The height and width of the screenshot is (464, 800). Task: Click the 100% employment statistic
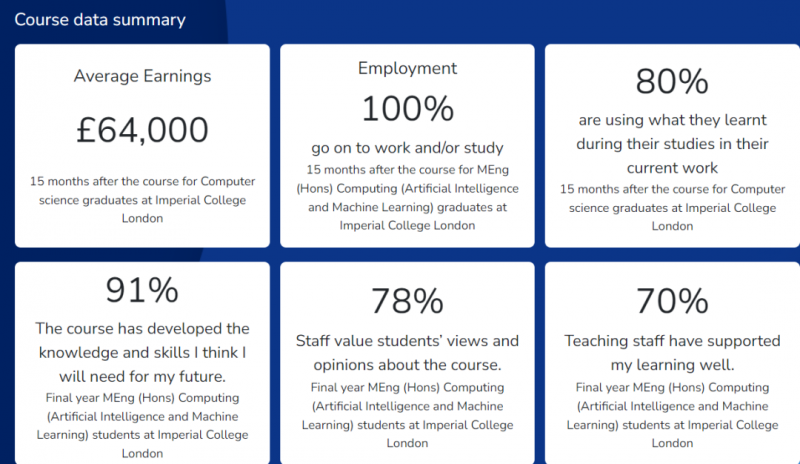pos(407,108)
